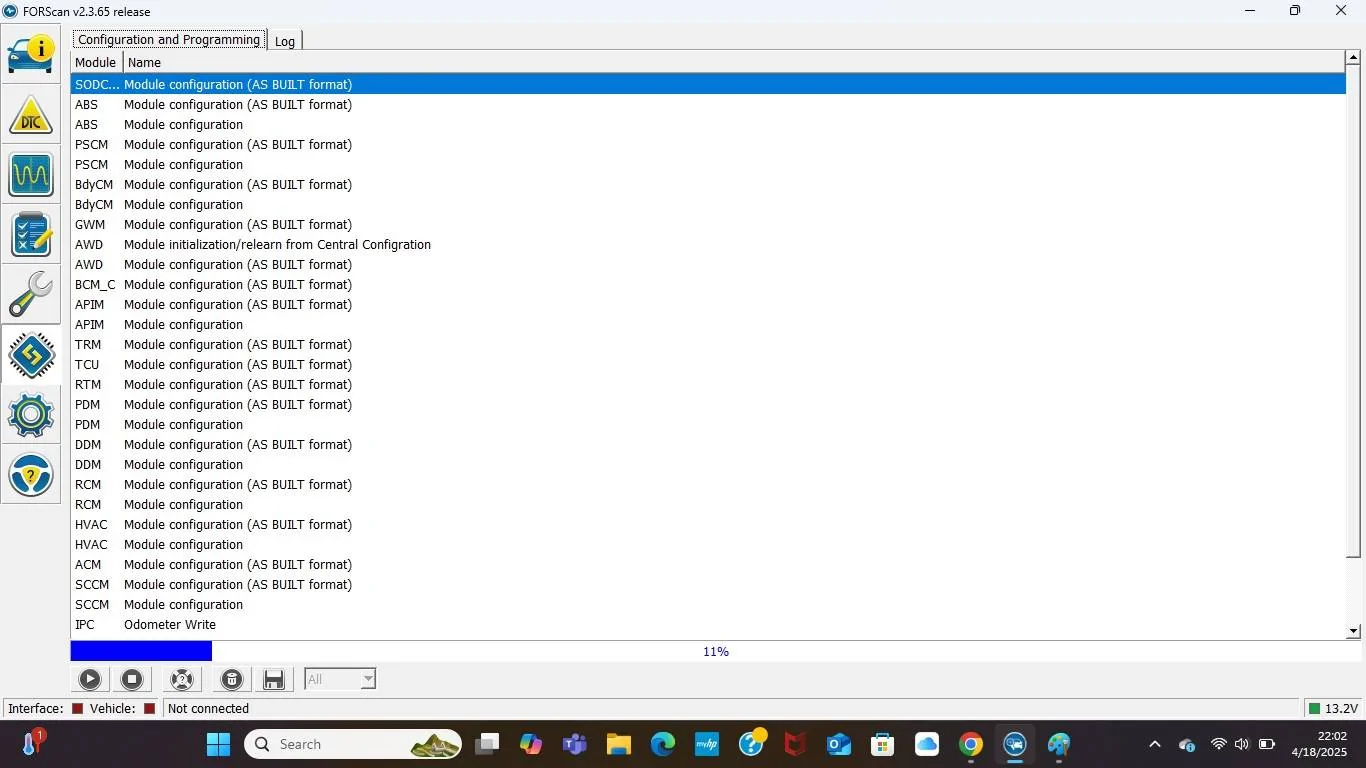
Task: Select the Configuration and Programming tab
Action: (169, 40)
